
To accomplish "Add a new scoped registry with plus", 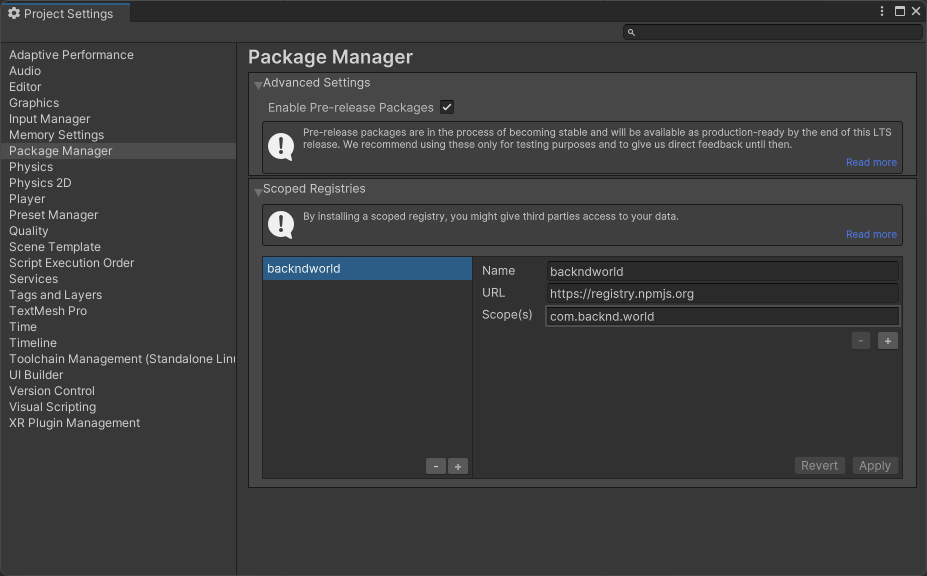I will point(458,466).
